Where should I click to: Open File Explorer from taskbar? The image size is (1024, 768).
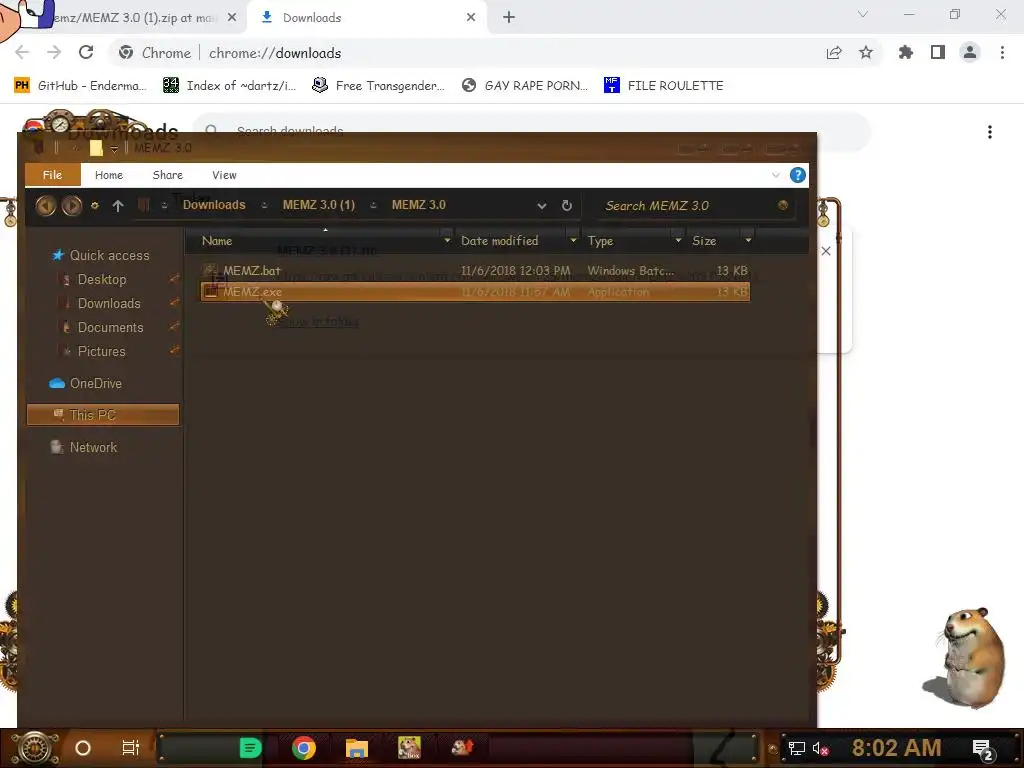(357, 748)
